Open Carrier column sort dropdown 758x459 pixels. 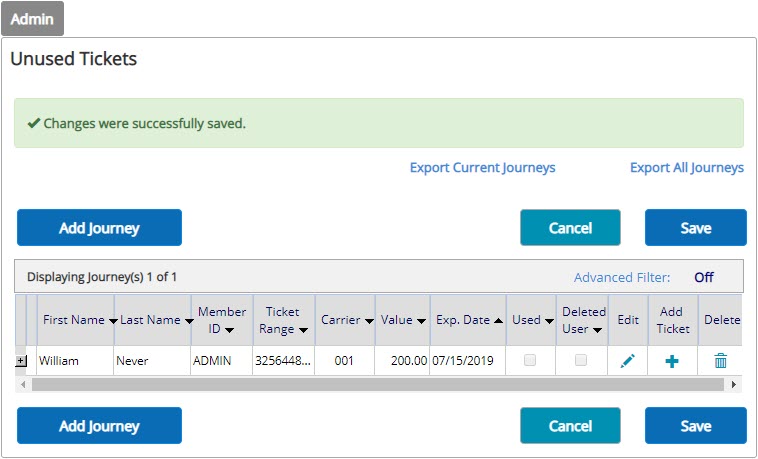click(369, 321)
